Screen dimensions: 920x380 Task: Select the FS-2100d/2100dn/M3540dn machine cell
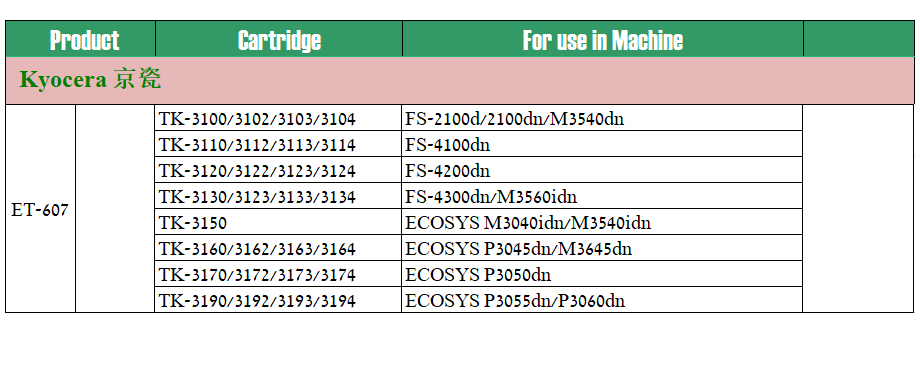pyautogui.click(x=602, y=118)
